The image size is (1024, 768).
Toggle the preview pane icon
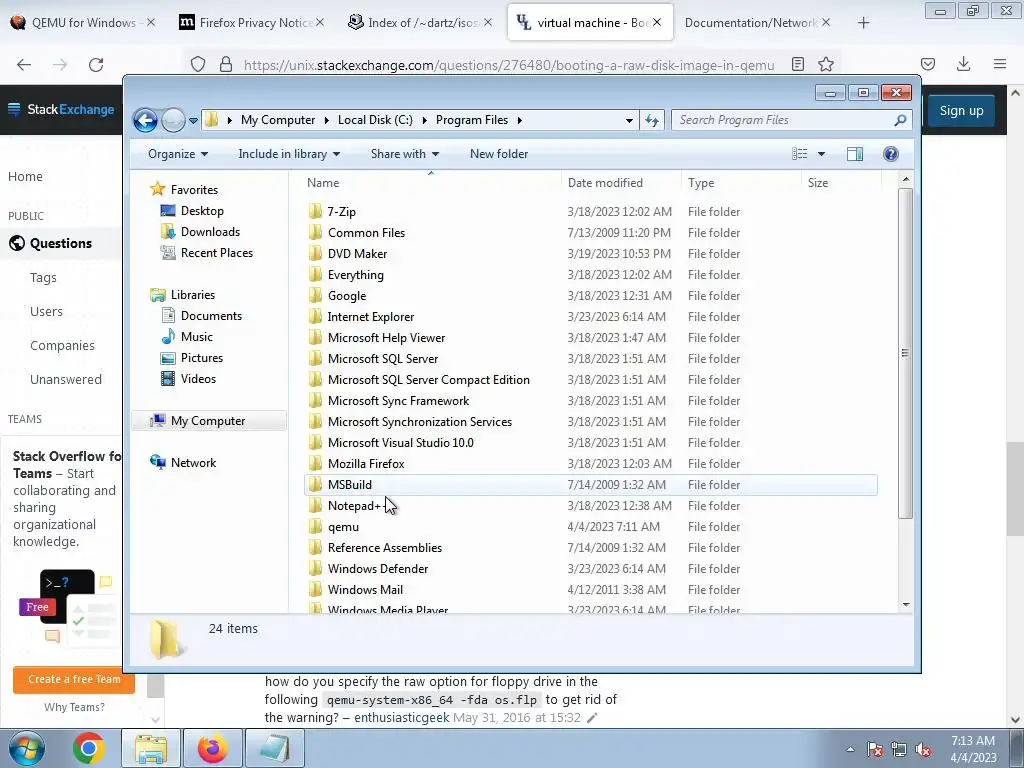855,154
